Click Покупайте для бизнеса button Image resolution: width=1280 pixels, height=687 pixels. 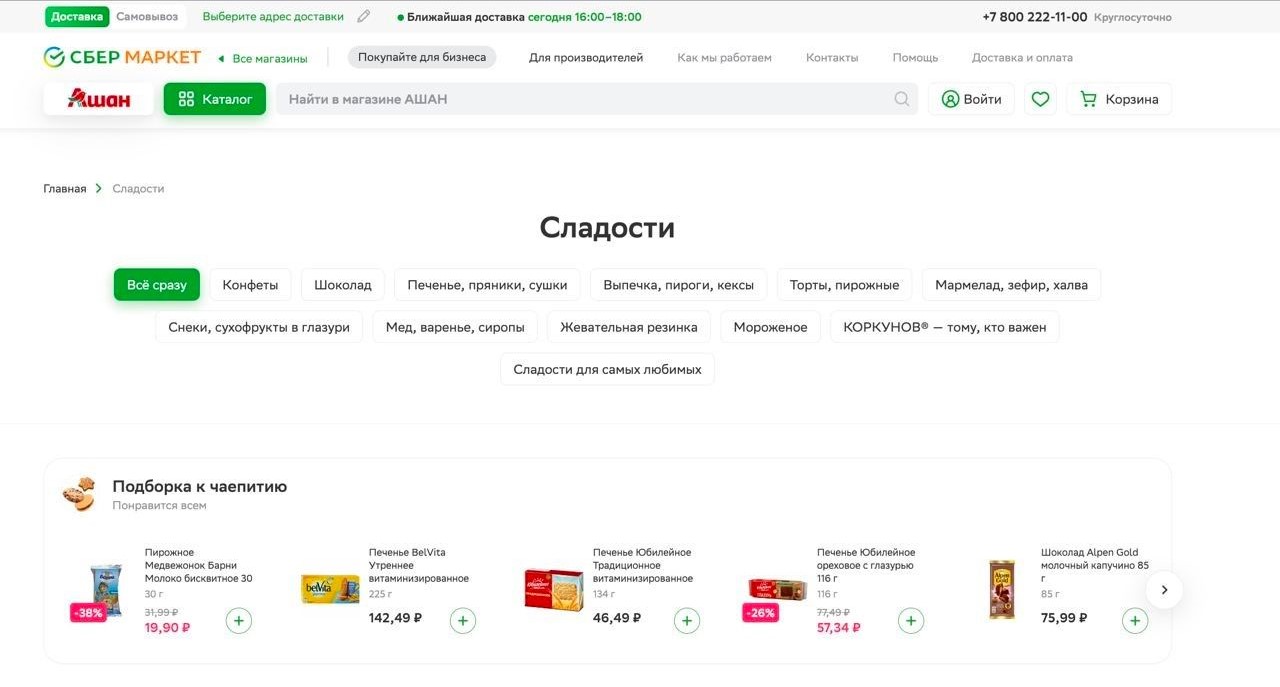coord(422,57)
